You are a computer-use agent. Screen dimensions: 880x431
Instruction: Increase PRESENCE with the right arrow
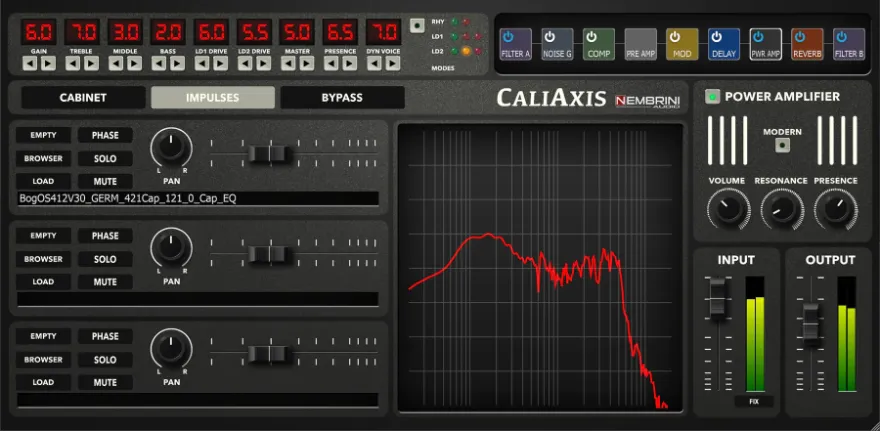click(350, 63)
